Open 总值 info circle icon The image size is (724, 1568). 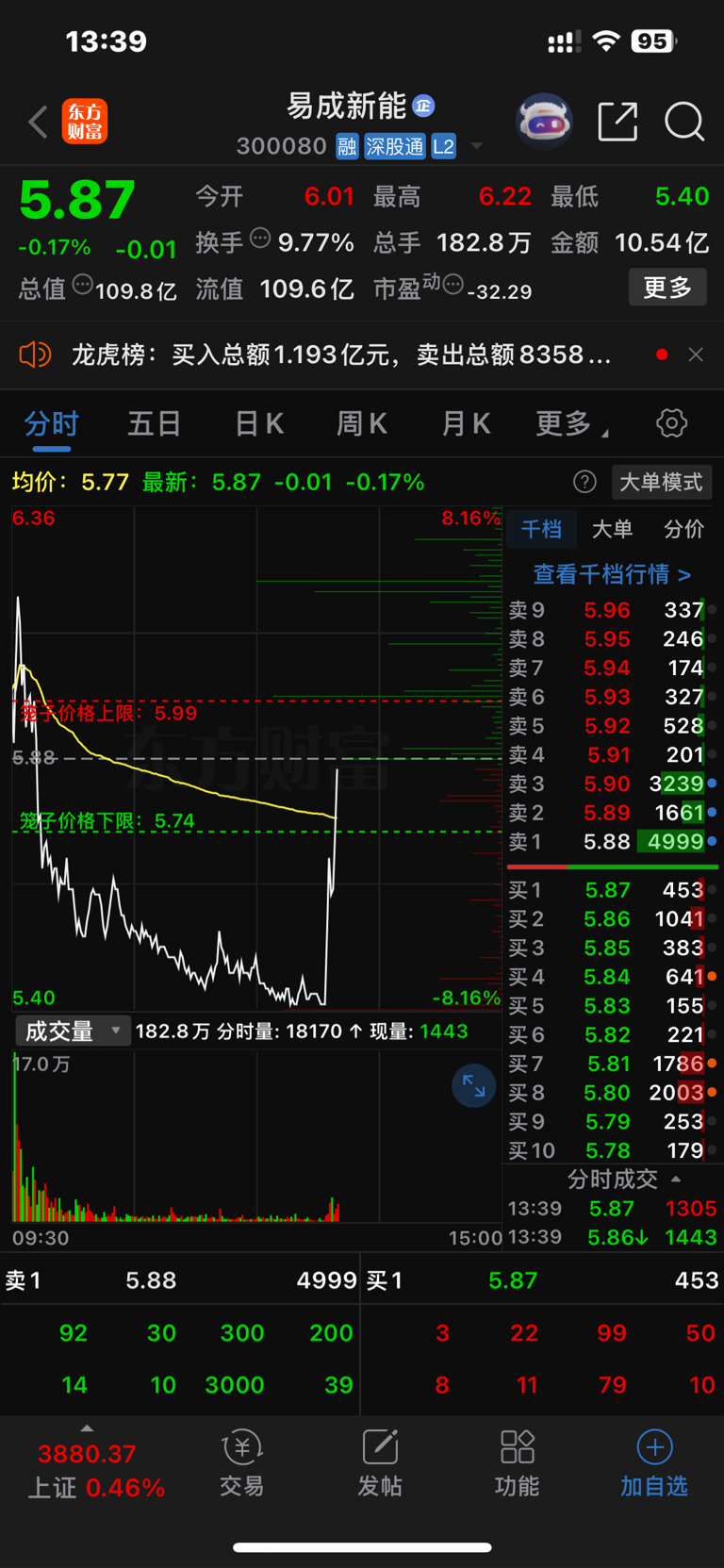82,284
